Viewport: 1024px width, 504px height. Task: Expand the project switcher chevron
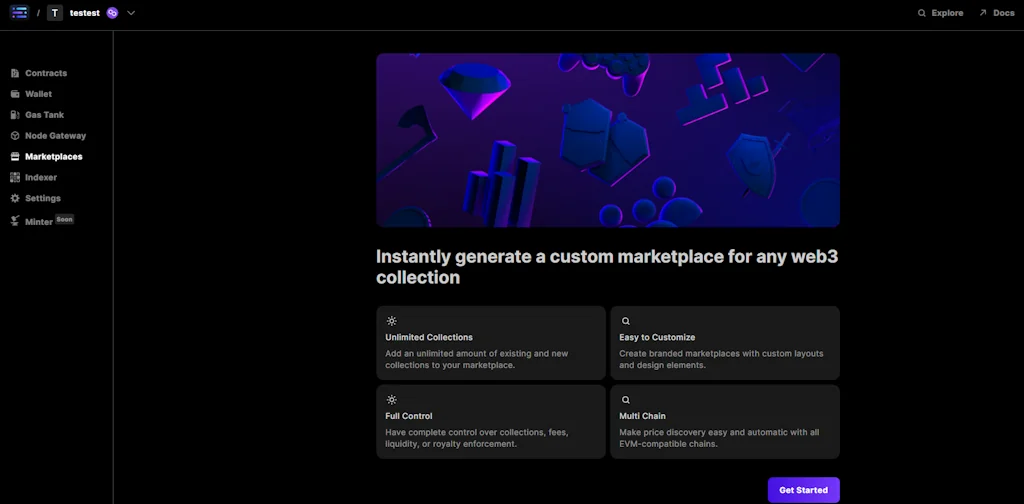coord(131,13)
